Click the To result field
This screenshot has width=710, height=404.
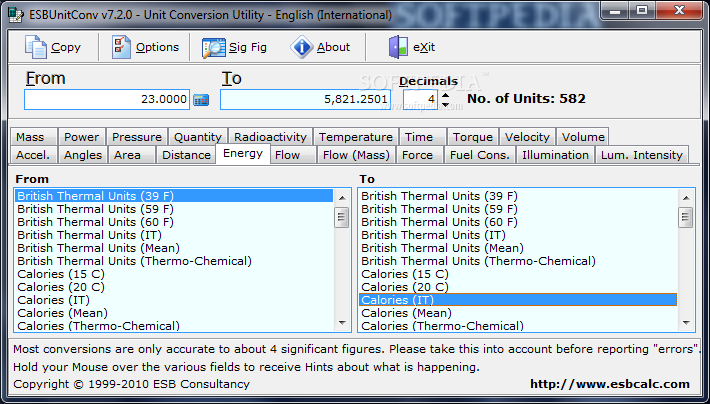(x=305, y=99)
